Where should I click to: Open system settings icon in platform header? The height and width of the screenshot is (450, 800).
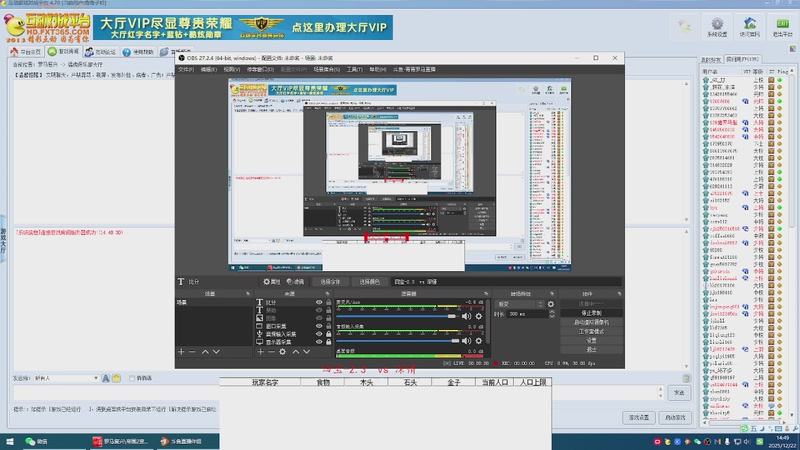pyautogui.click(x=717, y=27)
